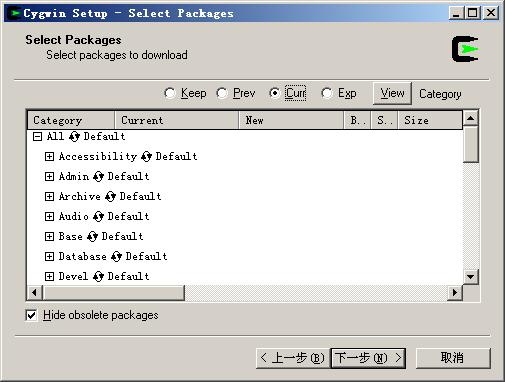Select the Database row label

point(83,256)
